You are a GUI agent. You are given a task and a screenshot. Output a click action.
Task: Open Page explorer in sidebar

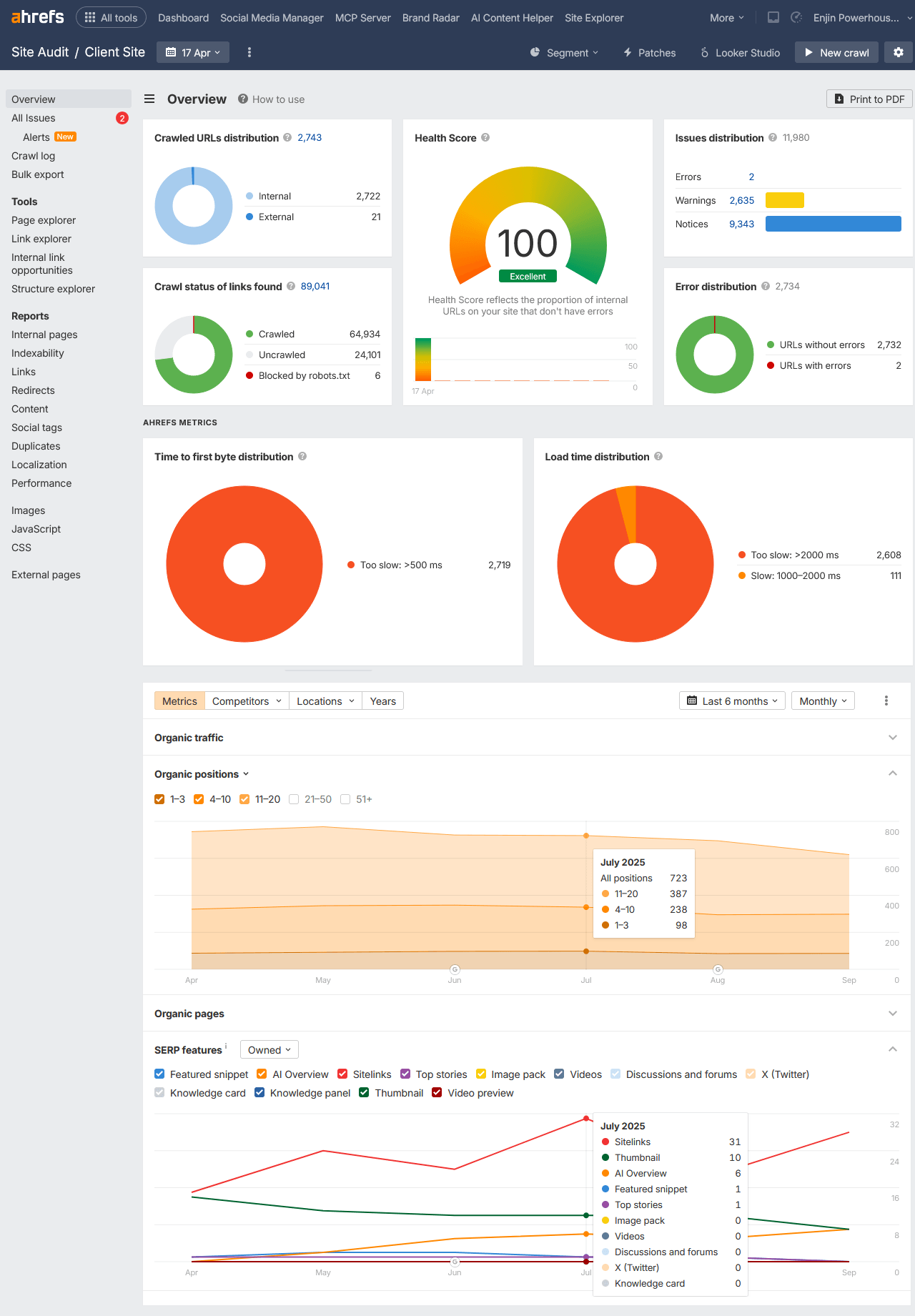point(44,220)
